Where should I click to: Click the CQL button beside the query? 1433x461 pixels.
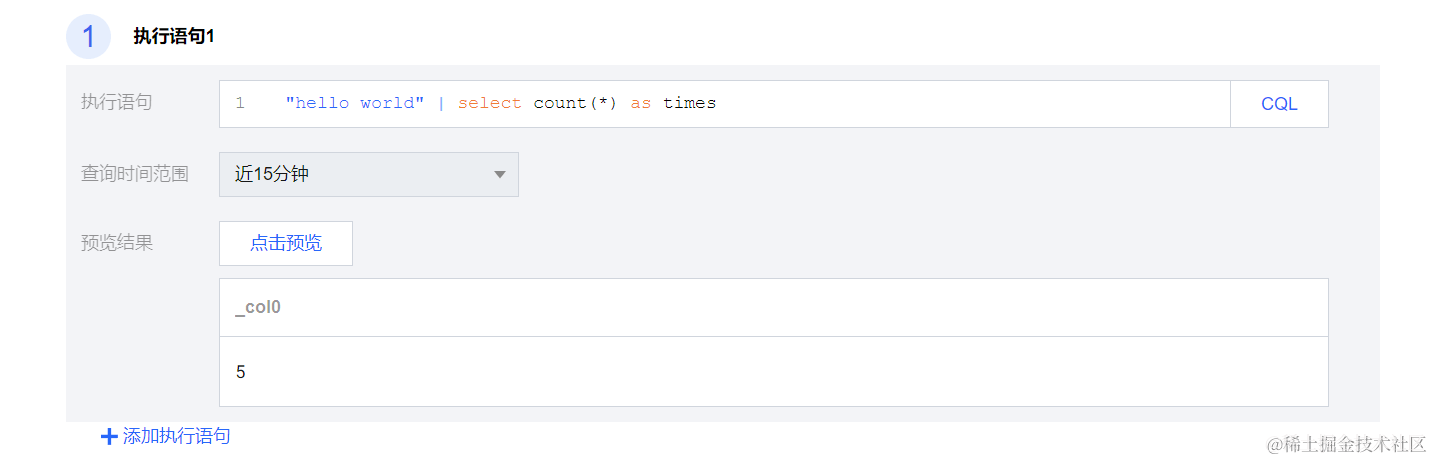pyautogui.click(x=1279, y=104)
